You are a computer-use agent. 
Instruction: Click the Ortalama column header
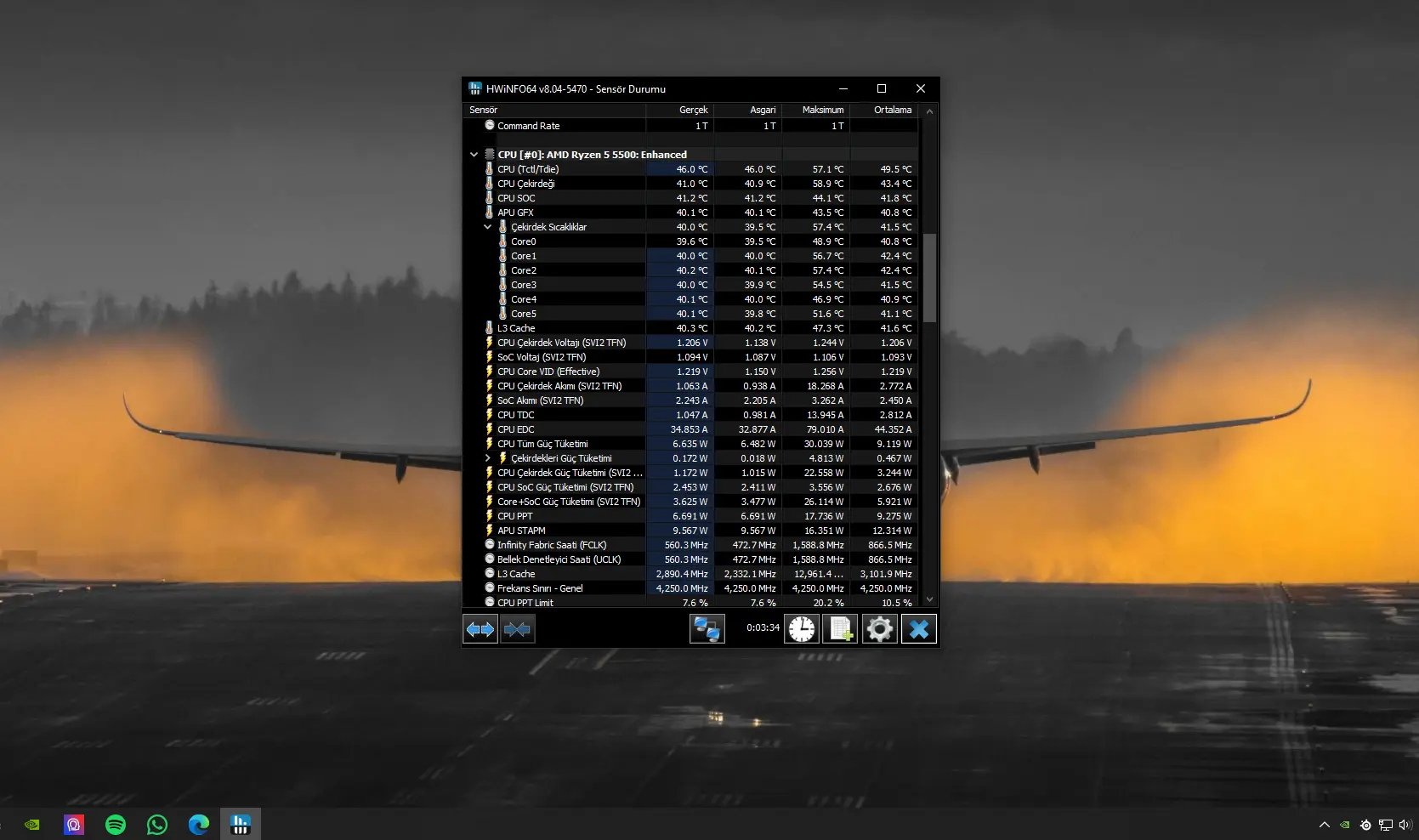[884, 110]
